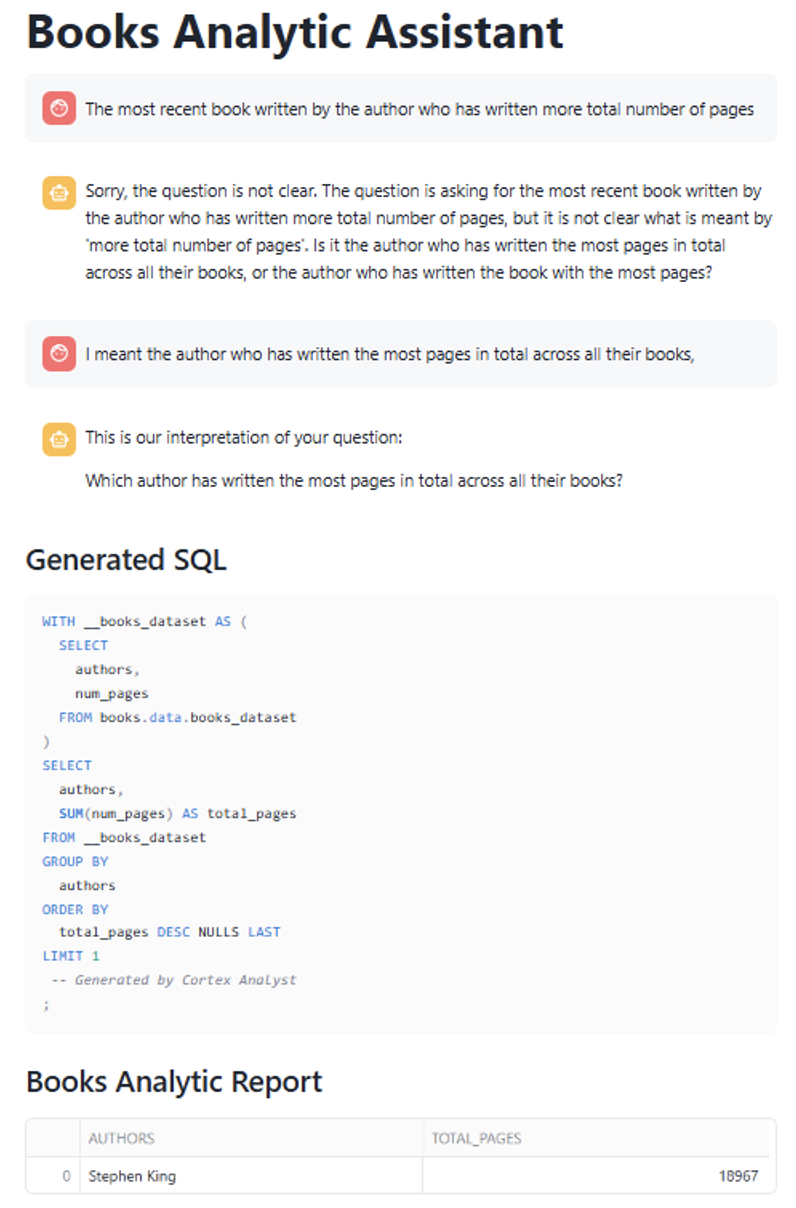Click the user avatar beside the first question
Image resolution: width=796 pixels, height=1208 pixels.
tap(59, 108)
